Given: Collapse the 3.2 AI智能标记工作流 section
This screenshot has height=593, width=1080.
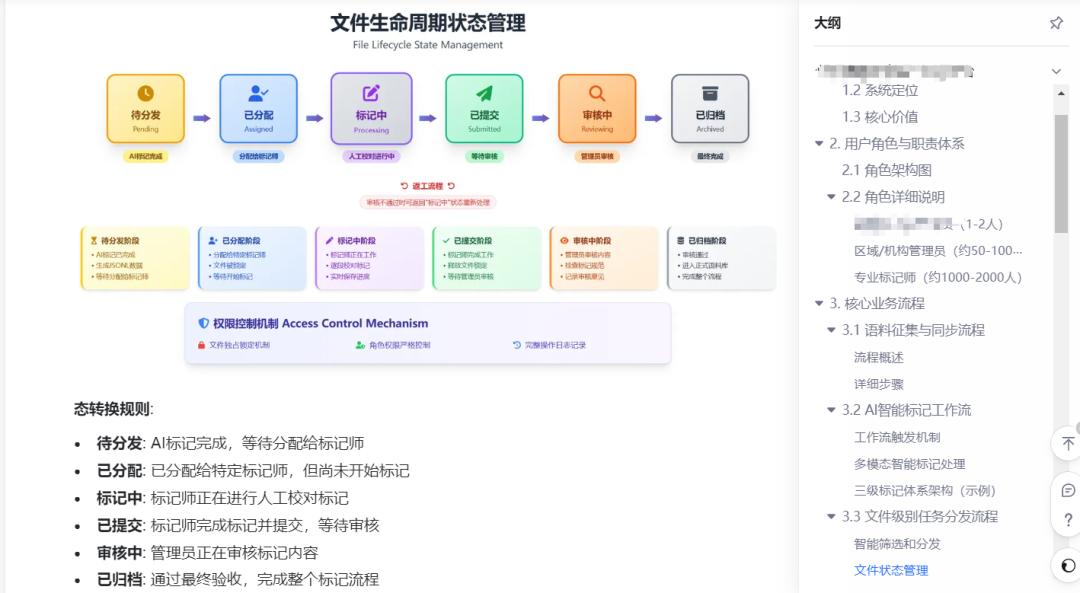Looking at the screenshot, I should pyautogui.click(x=832, y=410).
